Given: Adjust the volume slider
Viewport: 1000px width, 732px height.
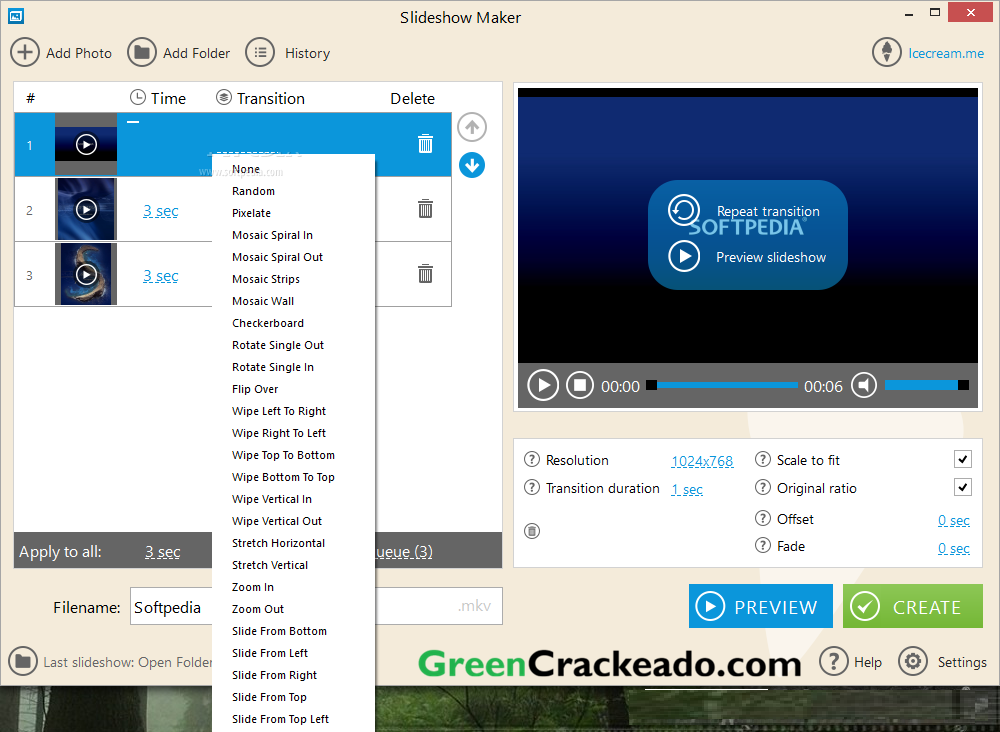Looking at the screenshot, I should pyautogui.click(x=927, y=384).
